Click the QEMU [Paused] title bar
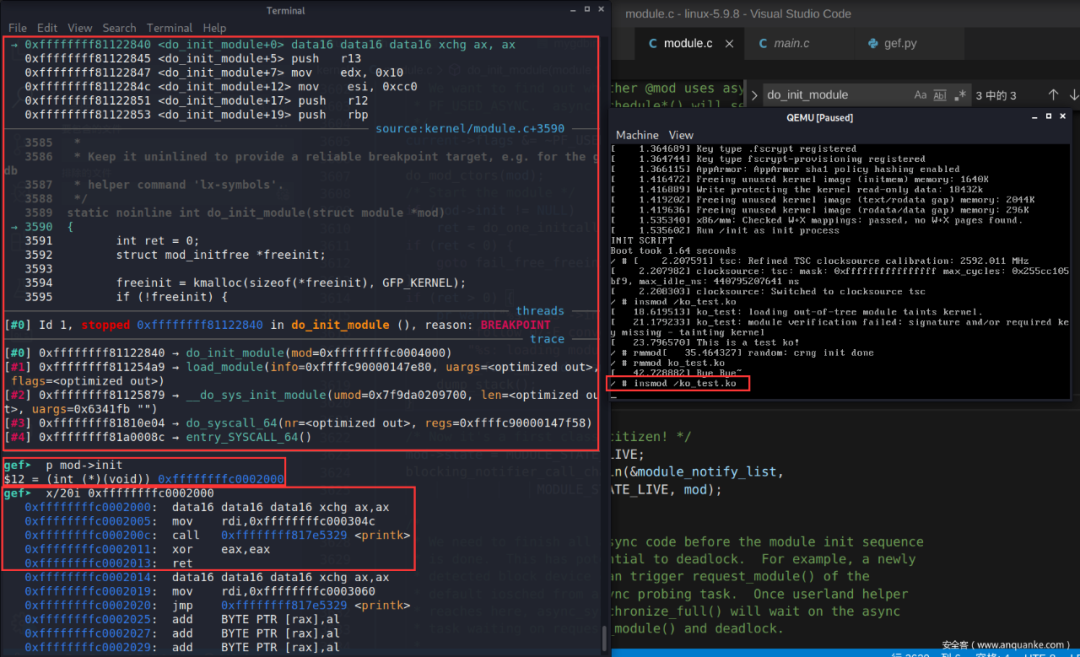This screenshot has width=1080, height=657. (820, 117)
